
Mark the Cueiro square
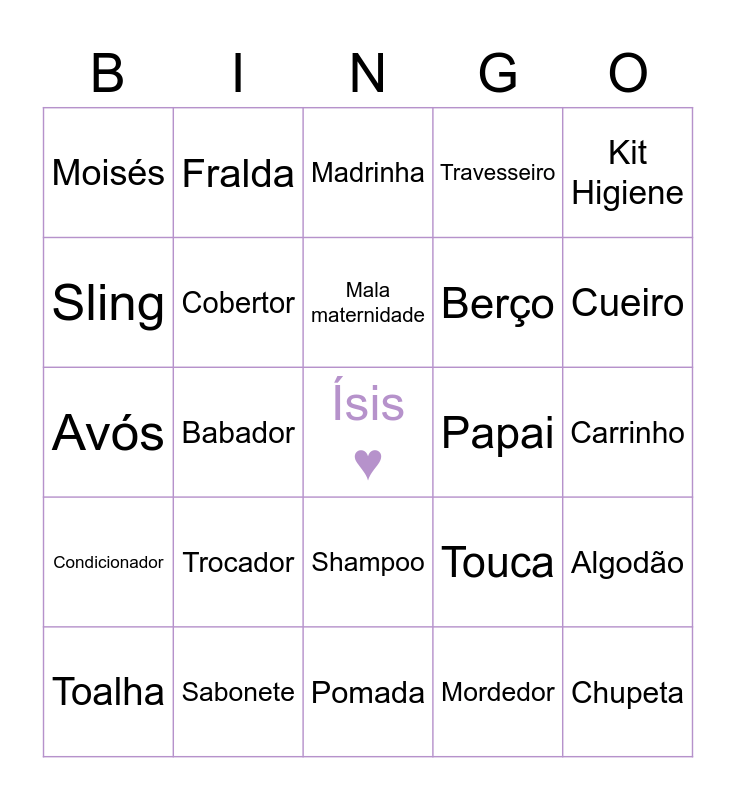(628, 303)
